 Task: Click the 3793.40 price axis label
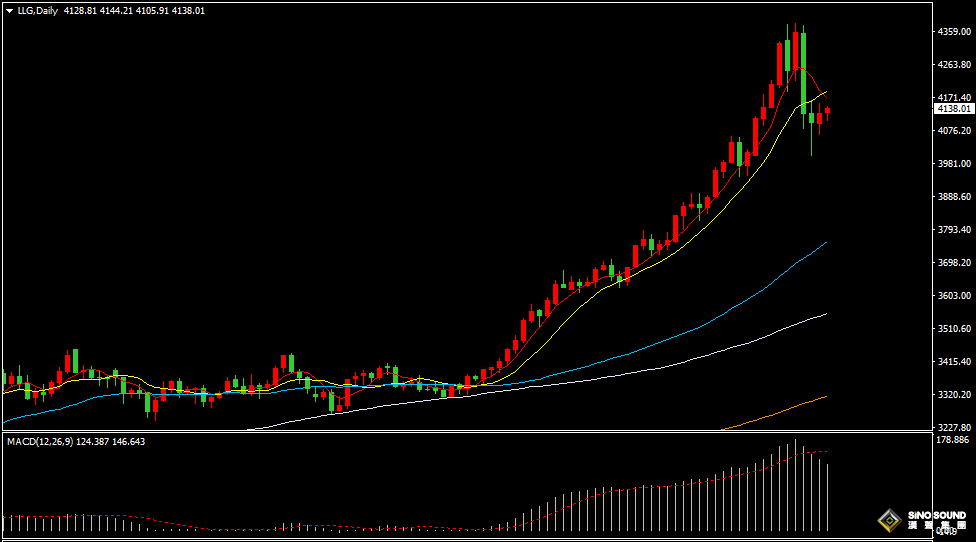pos(953,230)
